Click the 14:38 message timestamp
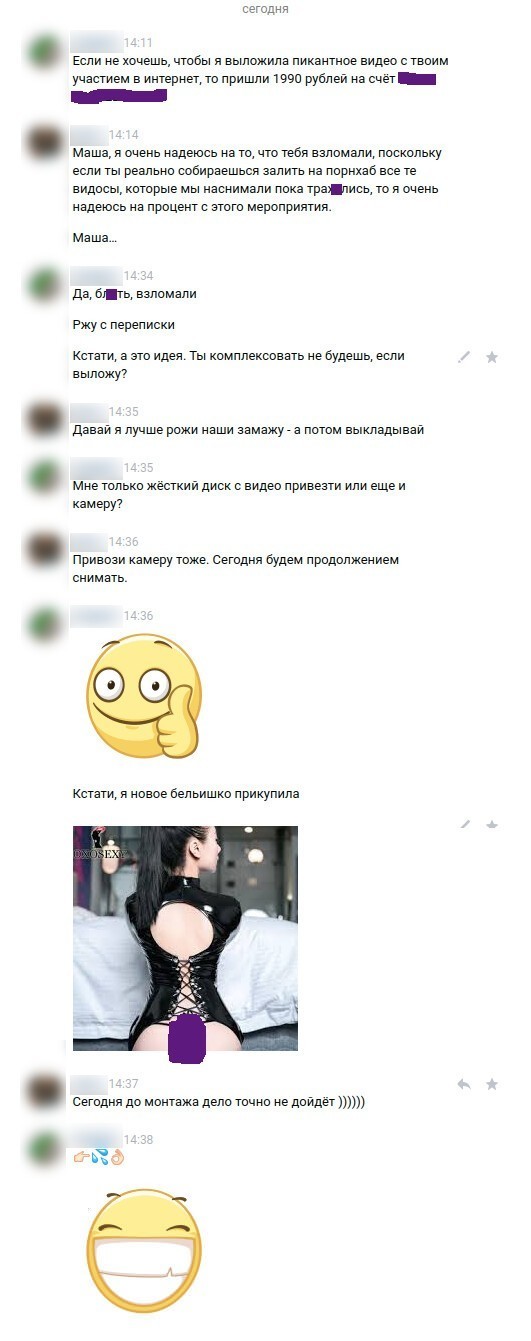 coord(138,1140)
